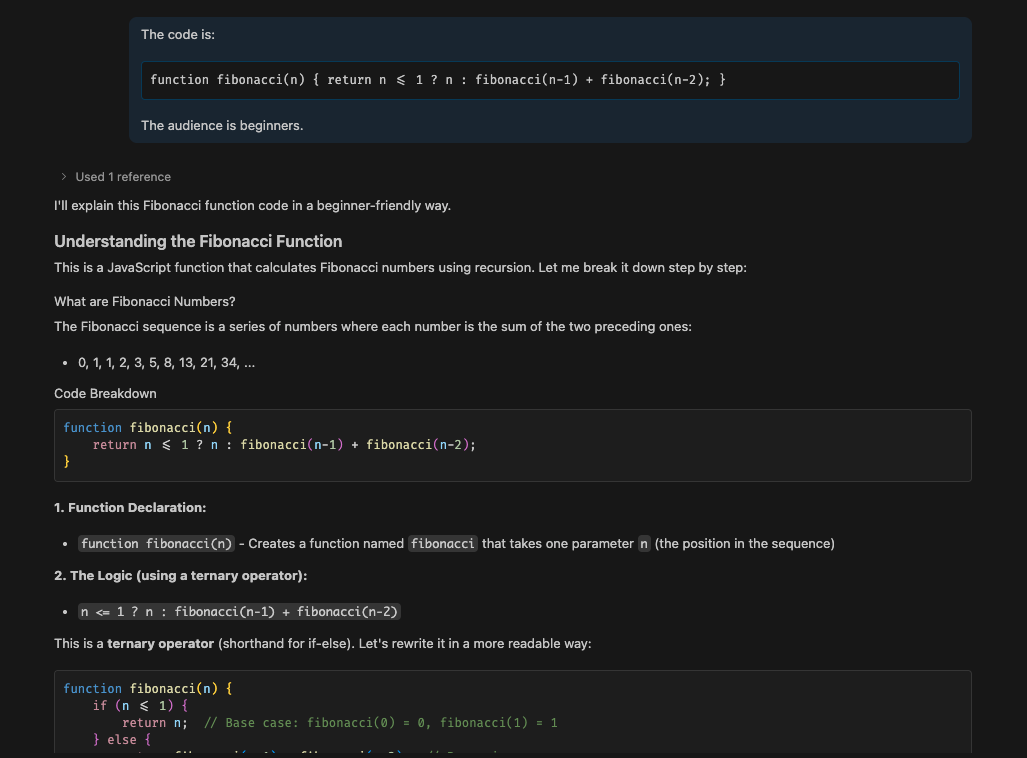
Task: Click the one-line fibonacci code in user message
Action: [437, 80]
